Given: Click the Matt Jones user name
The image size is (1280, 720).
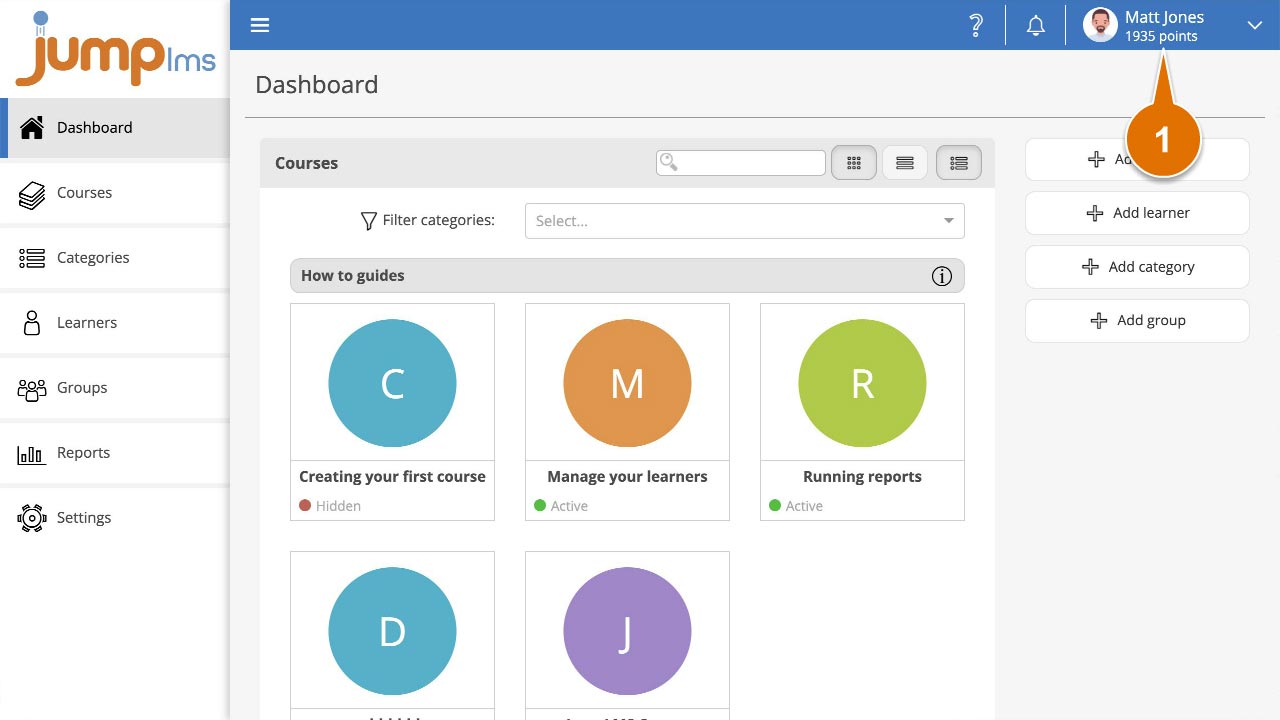Looking at the screenshot, I should (1164, 17).
